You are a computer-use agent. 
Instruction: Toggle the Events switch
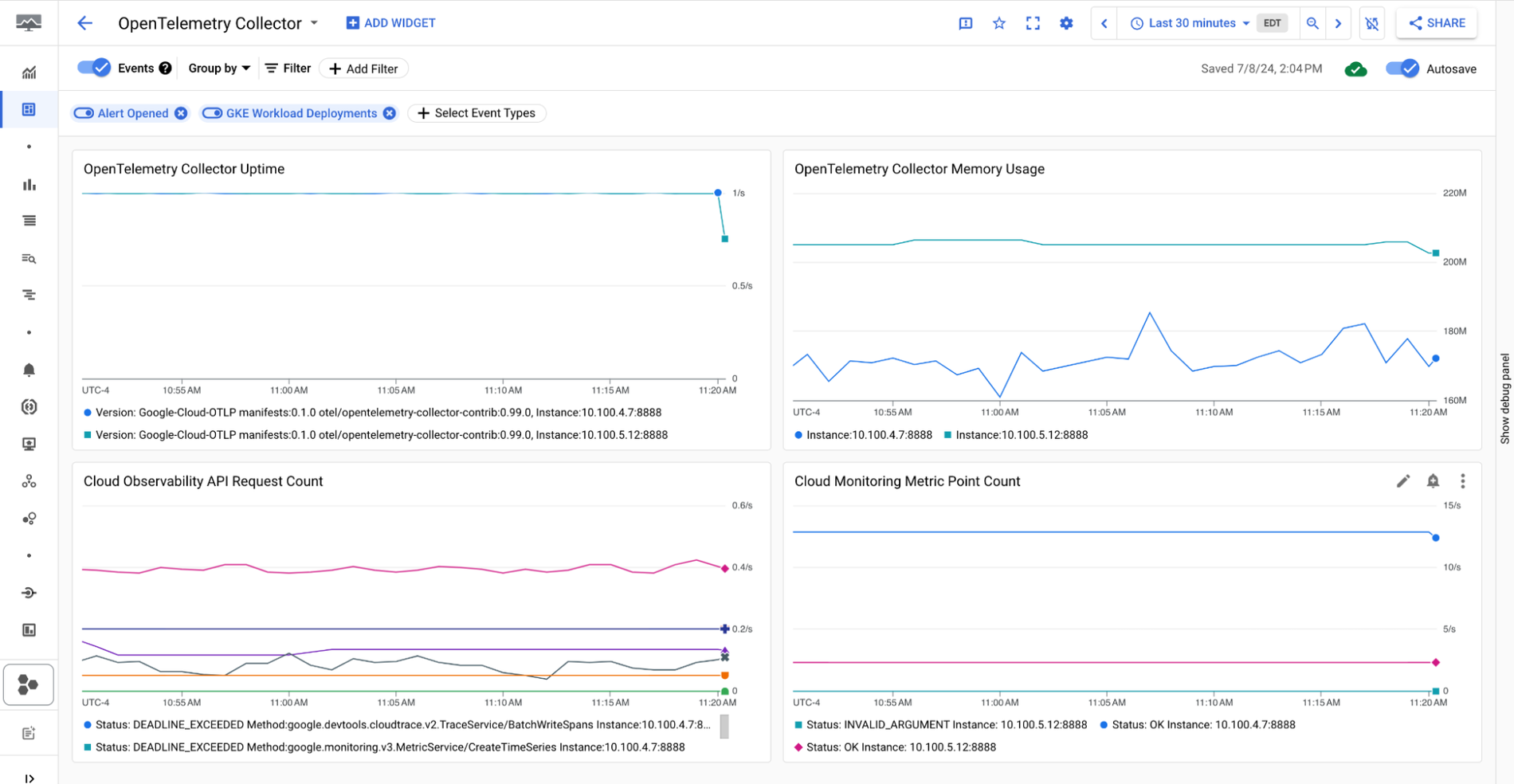coord(94,68)
